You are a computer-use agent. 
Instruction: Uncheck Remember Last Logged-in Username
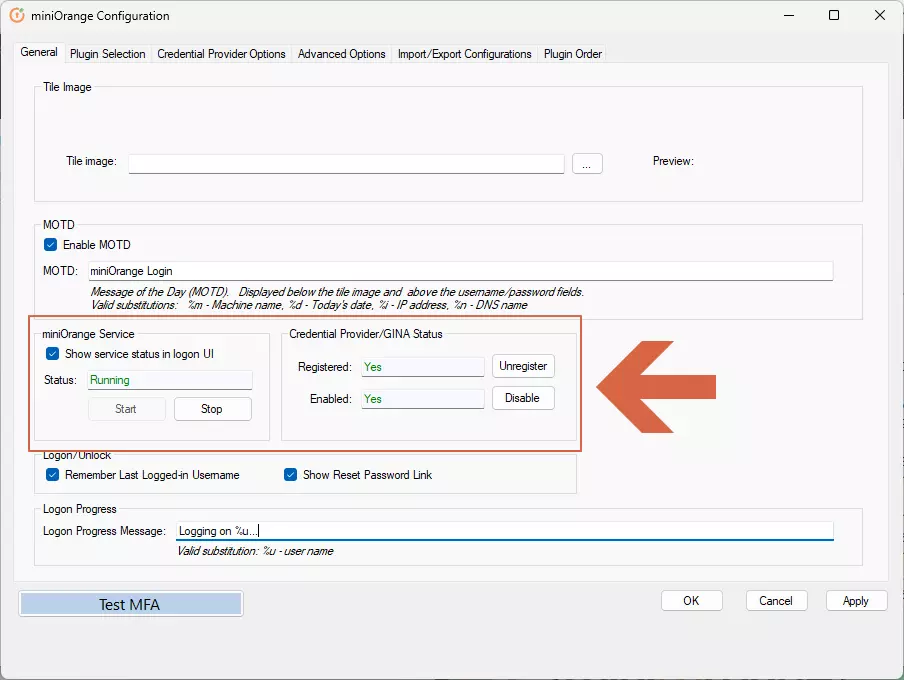(50, 475)
